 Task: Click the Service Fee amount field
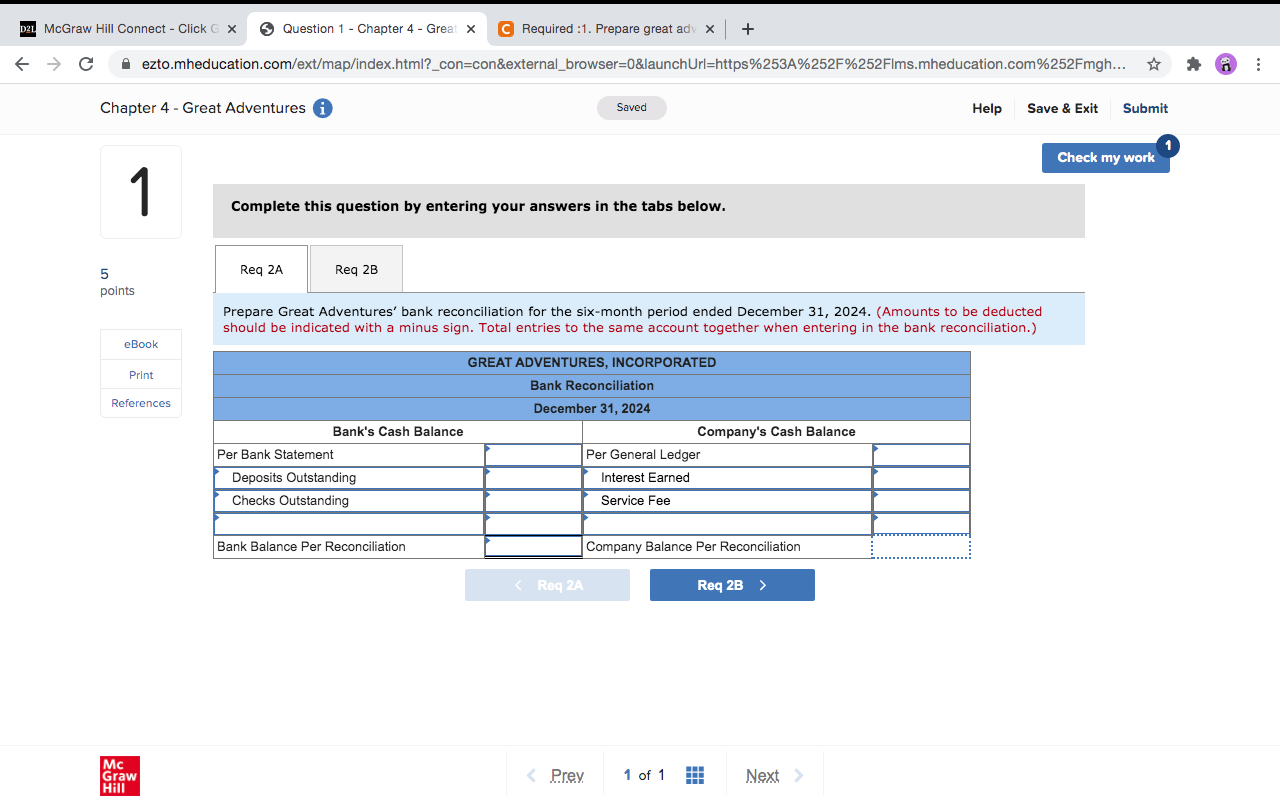pyautogui.click(x=921, y=501)
